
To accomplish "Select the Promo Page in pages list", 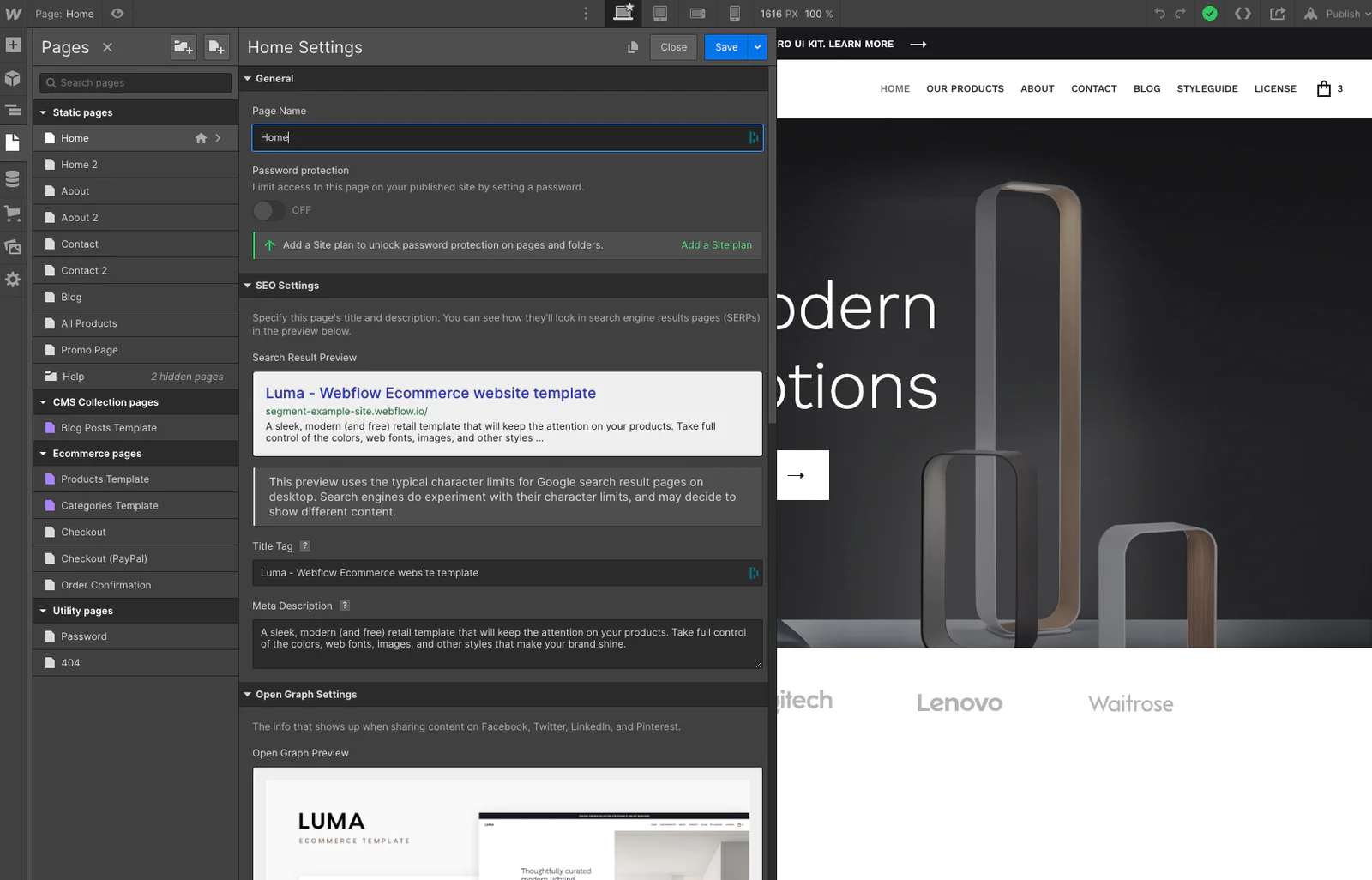I will tap(89, 350).
